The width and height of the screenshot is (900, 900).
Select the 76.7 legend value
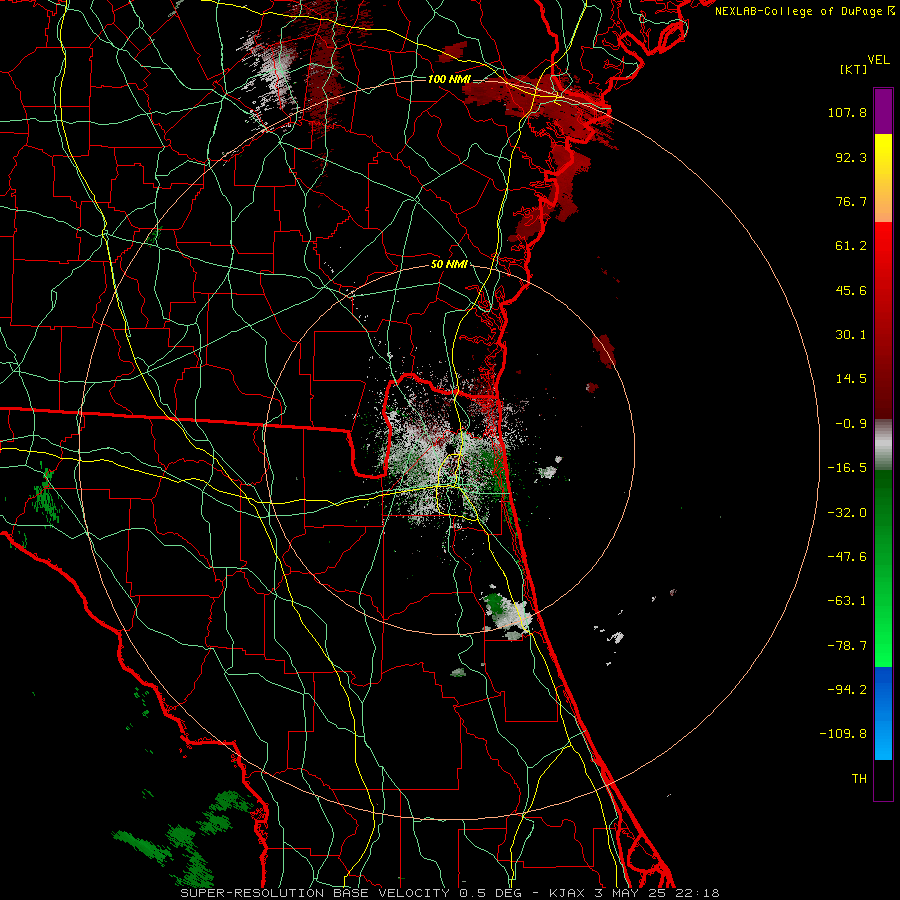(x=851, y=201)
